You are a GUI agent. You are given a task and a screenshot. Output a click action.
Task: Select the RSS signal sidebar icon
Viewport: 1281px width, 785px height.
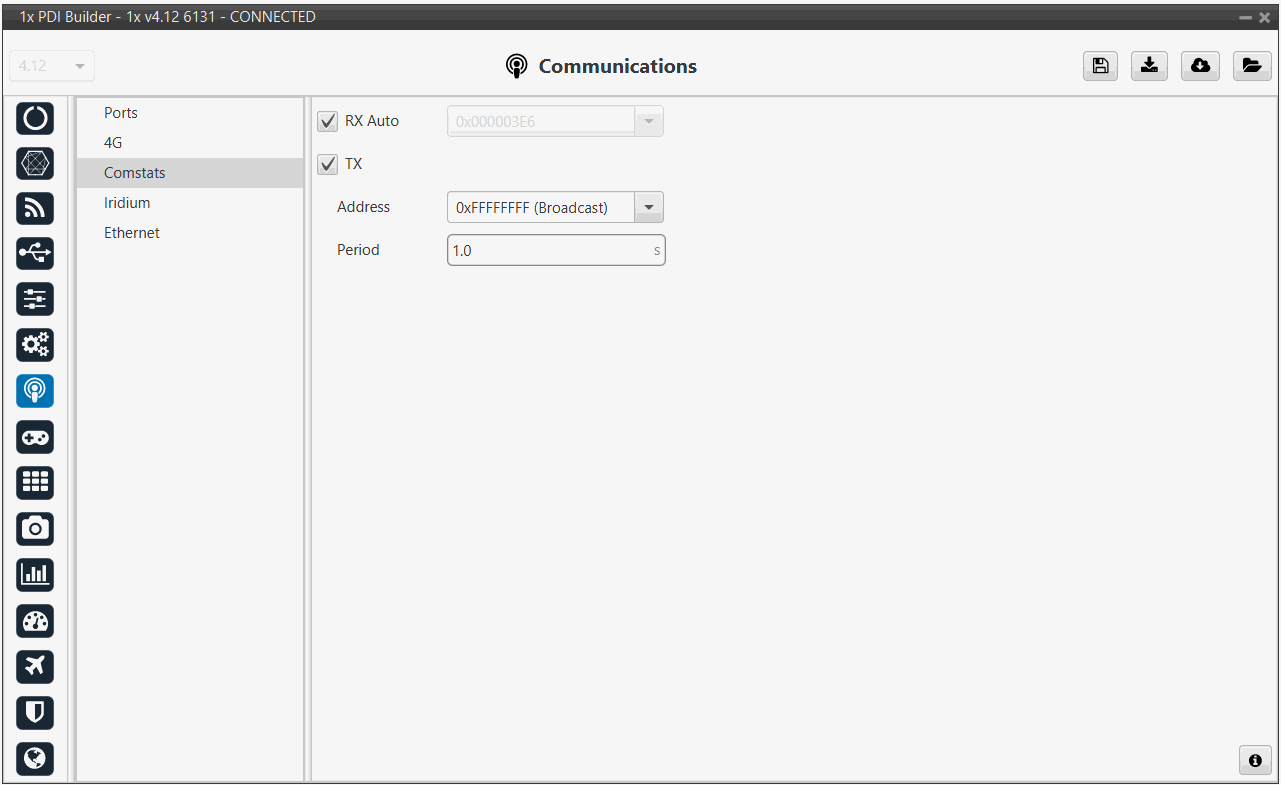[x=35, y=208]
